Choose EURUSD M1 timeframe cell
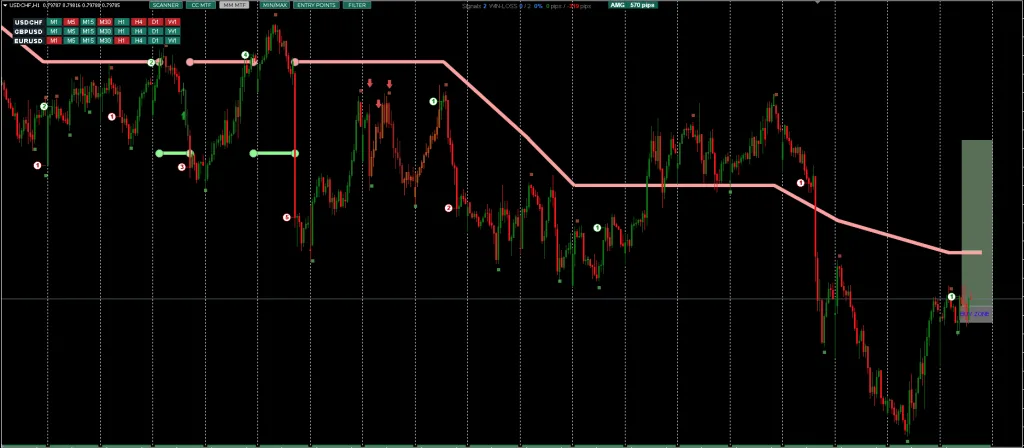This screenshot has height=448, width=1024. pos(54,40)
